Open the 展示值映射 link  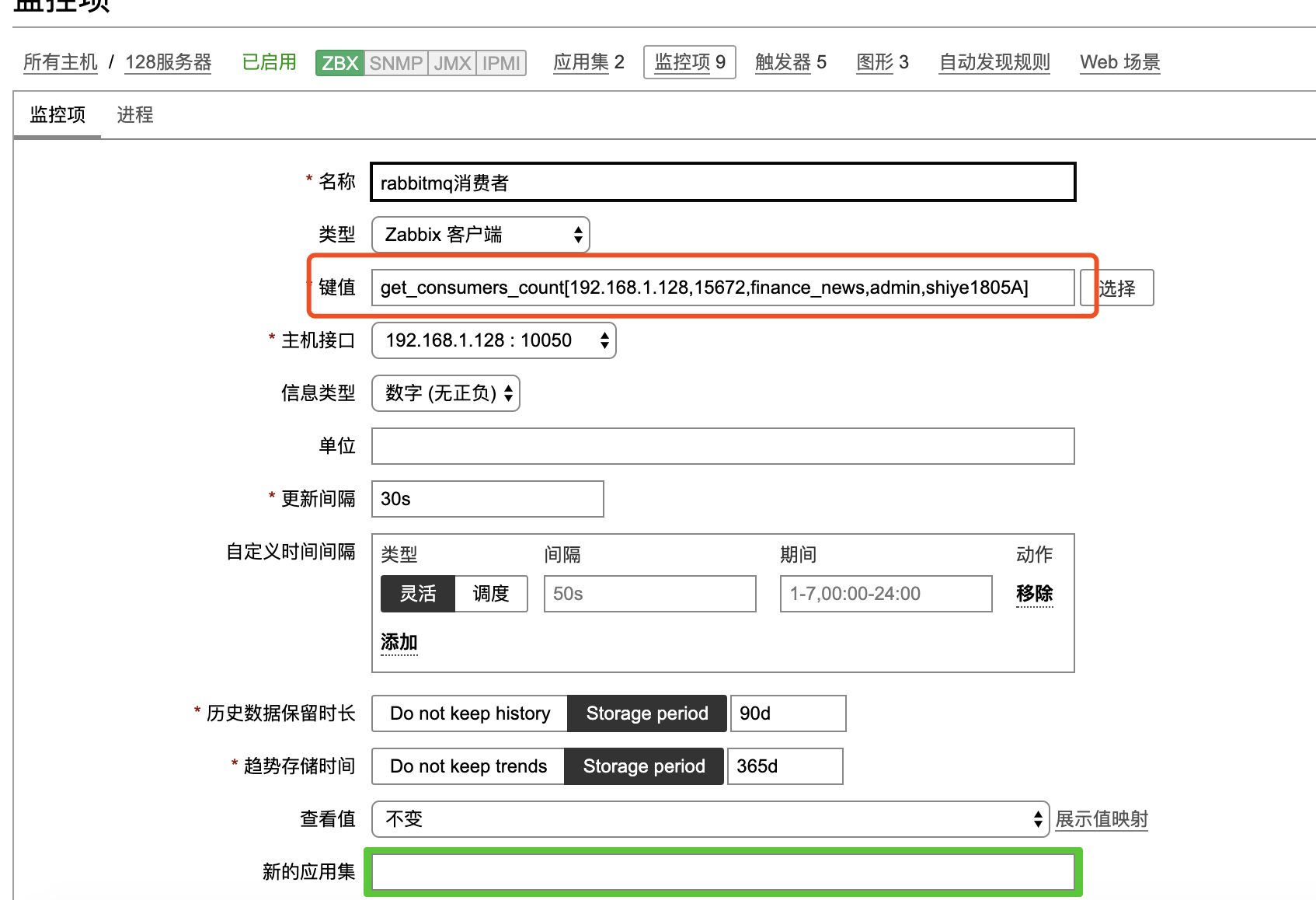tap(1102, 818)
